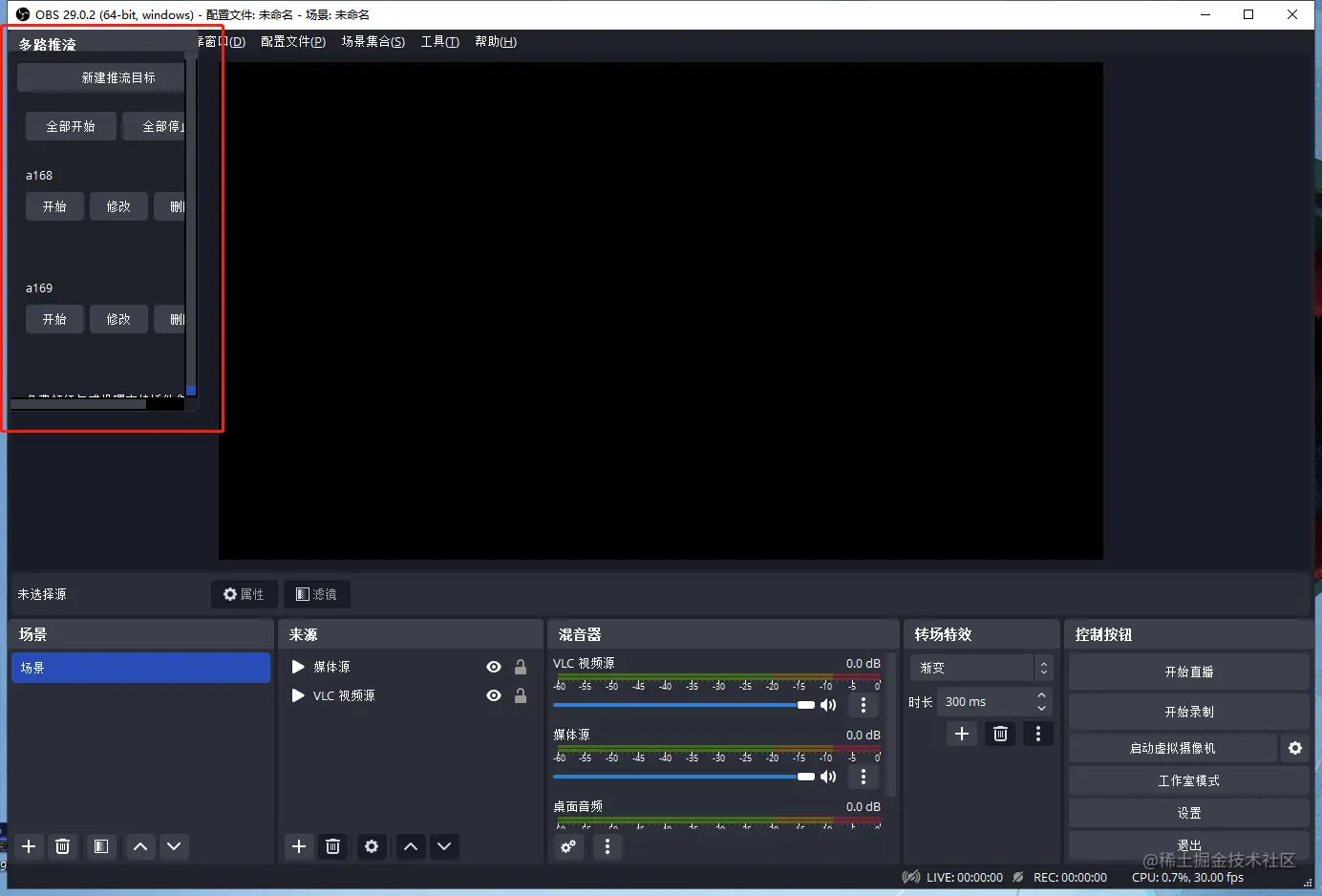Mute the 媒体源 audio channel
The height and width of the screenshot is (896, 1322).
pos(828,777)
